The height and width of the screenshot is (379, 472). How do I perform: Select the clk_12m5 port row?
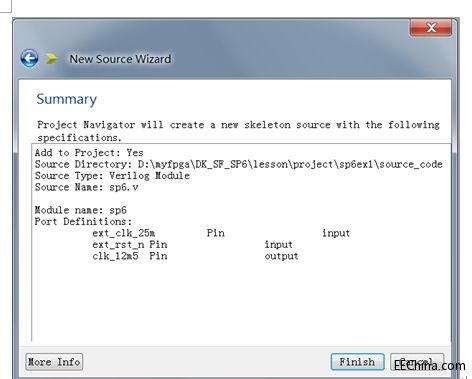click(x=195, y=256)
